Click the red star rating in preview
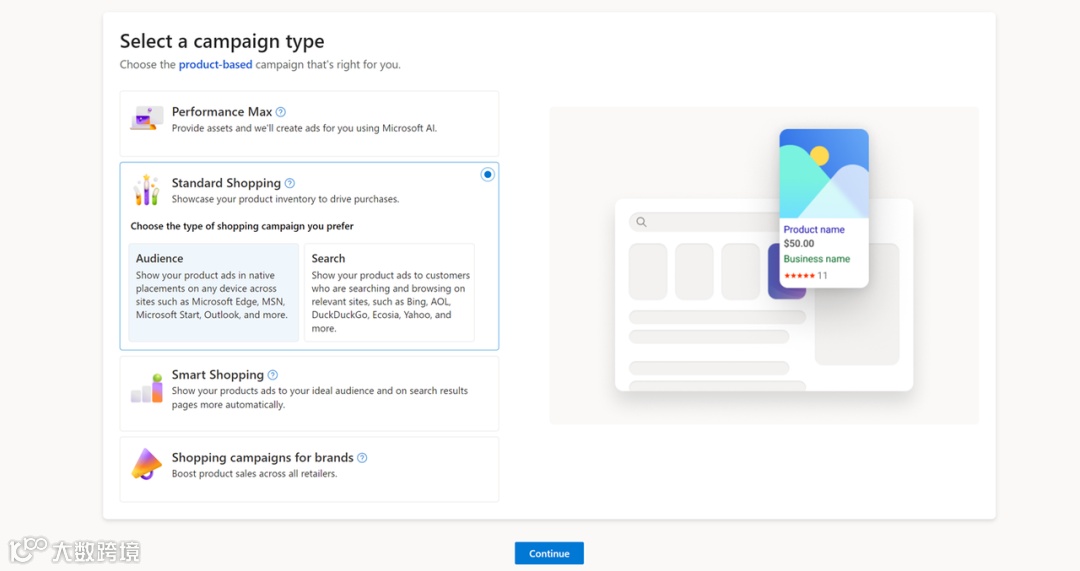This screenshot has width=1080, height=571. click(x=799, y=276)
